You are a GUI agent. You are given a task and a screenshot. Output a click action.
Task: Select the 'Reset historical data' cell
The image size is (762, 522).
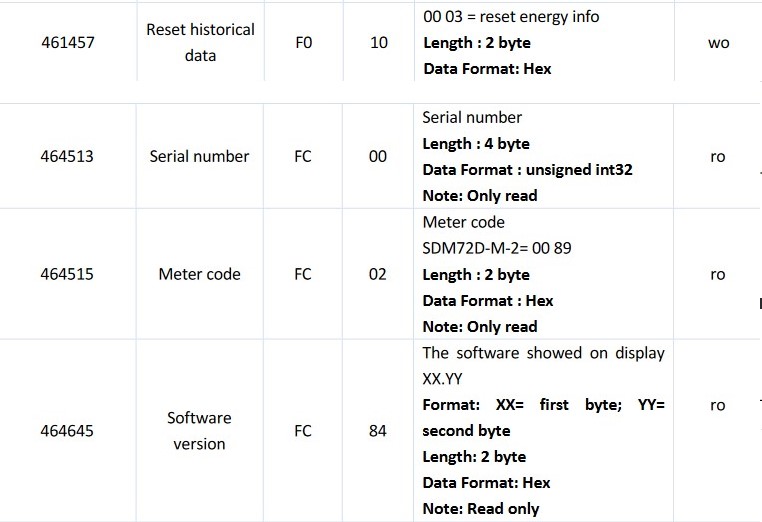point(200,43)
